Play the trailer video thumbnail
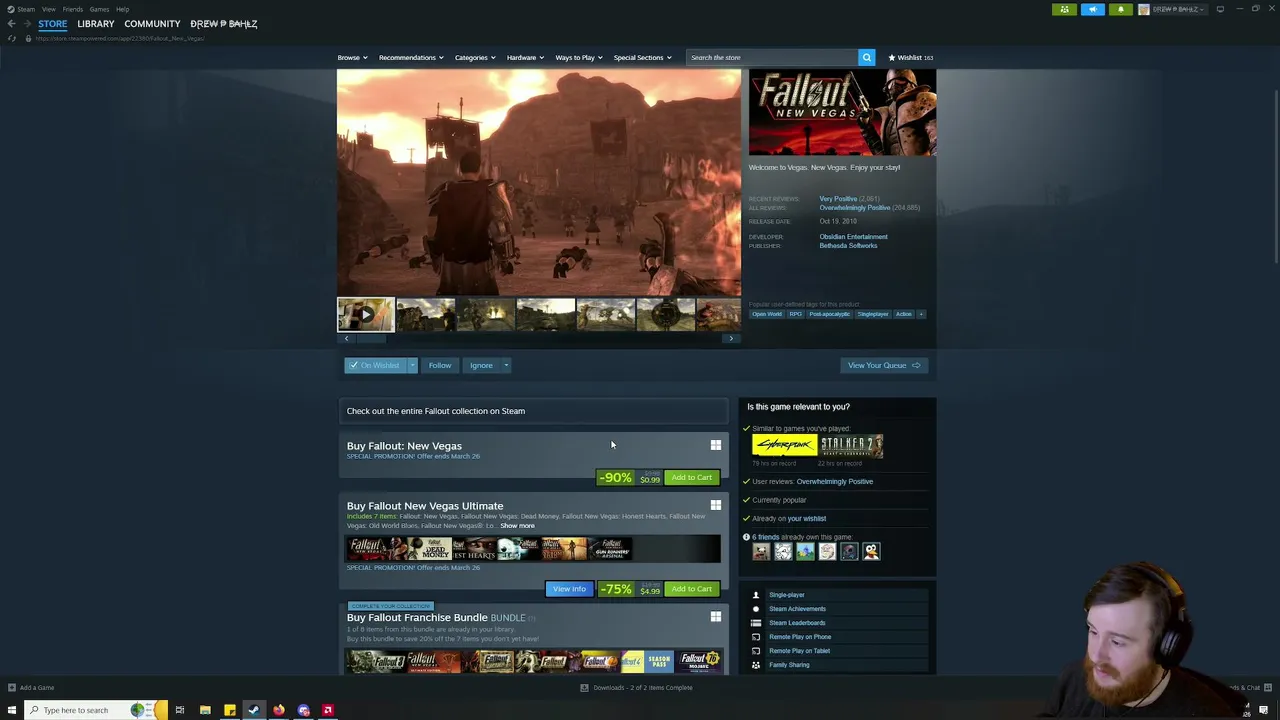Screen dimensions: 1280x720 [x=365, y=314]
